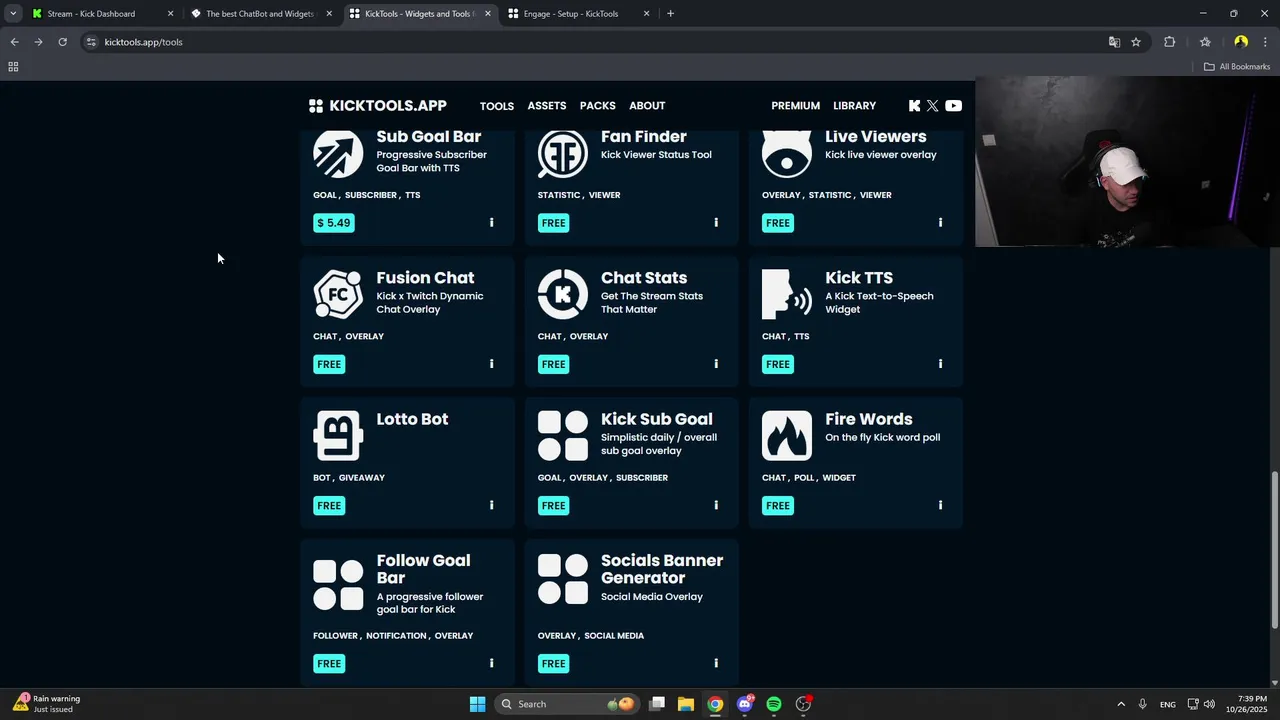Click the Socials Banner Generator shapes icon
Screen dimensions: 1280x720
(563, 580)
